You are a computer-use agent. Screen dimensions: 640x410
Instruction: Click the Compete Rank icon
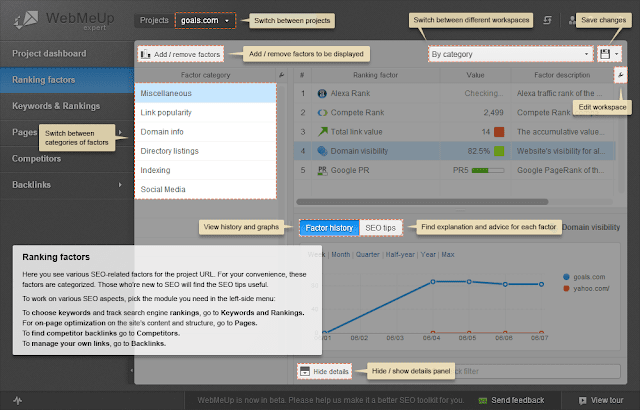322,113
